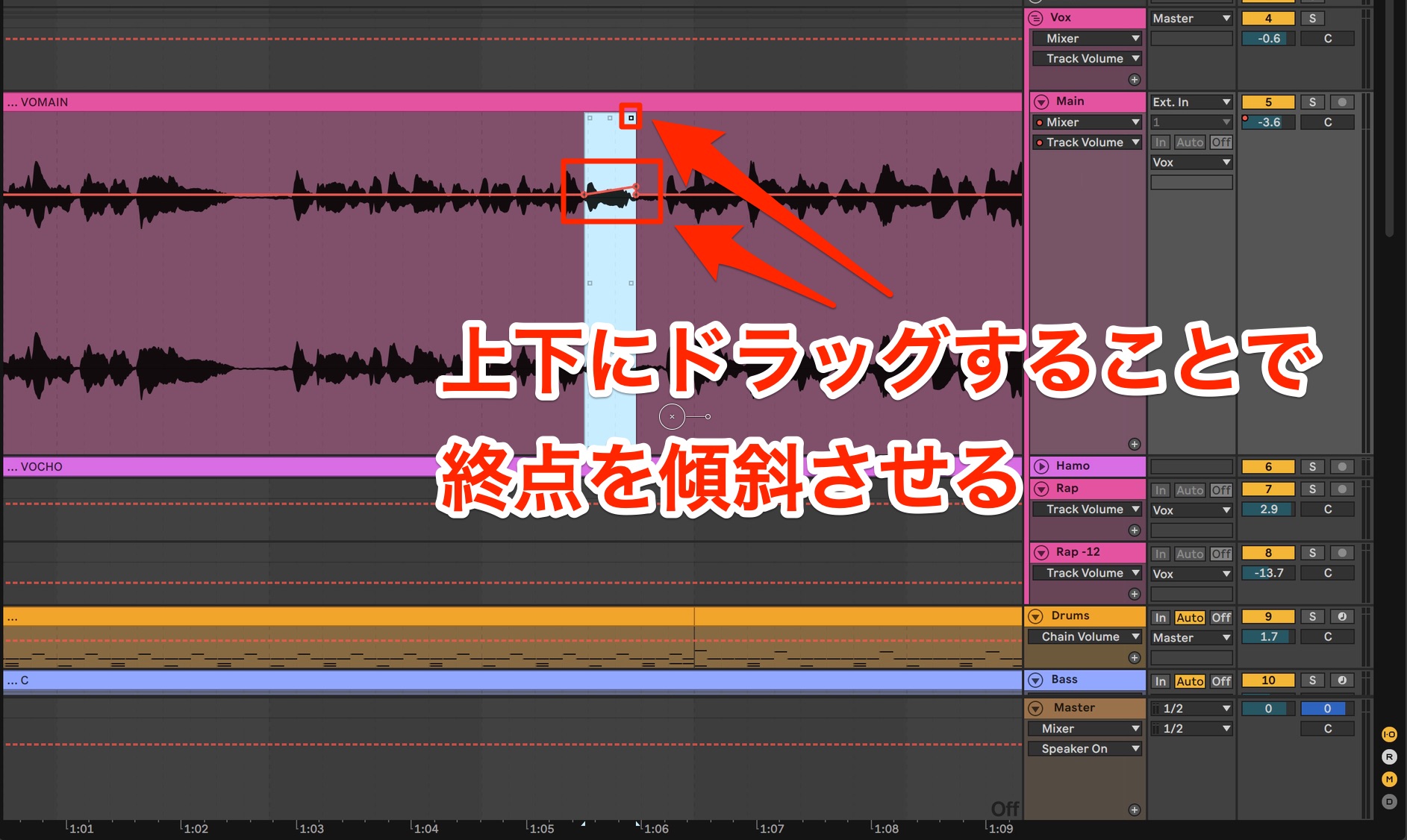Open the Vox Track Volume parameter chooser
Viewport: 1407px width, 840px height.
(1088, 59)
